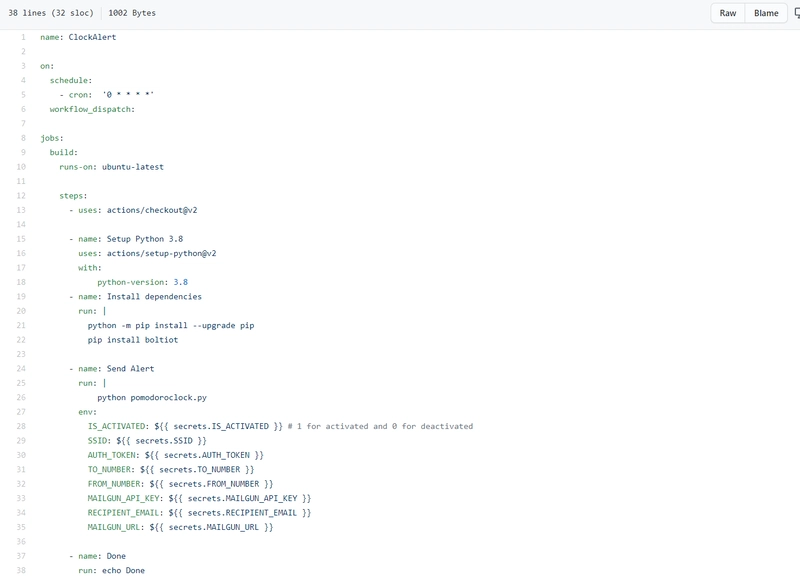Click the RECIPIENT_EMAIL secret line
The height and width of the screenshot is (576, 800).
(199, 513)
